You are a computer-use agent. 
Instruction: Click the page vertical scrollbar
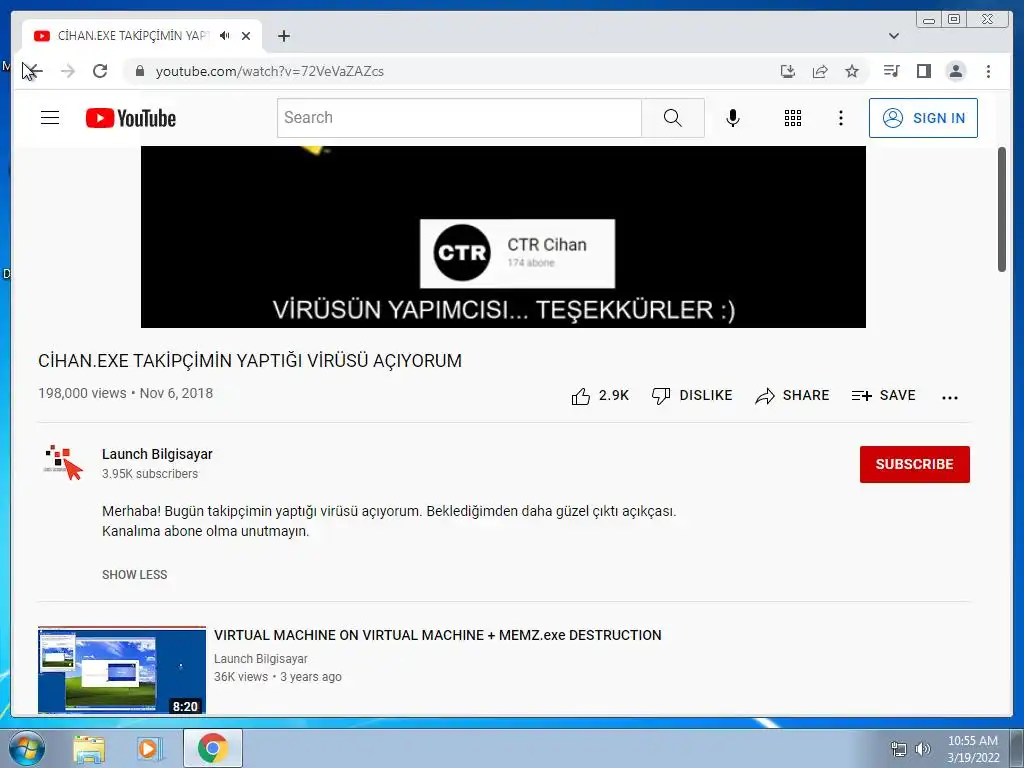[1002, 209]
